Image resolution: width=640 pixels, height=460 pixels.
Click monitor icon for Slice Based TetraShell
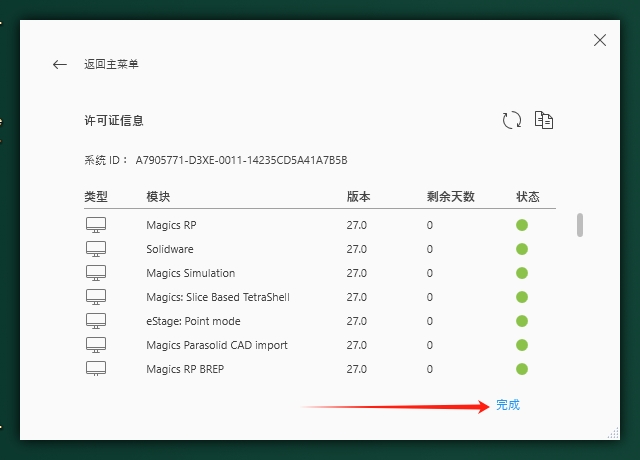[96, 297]
